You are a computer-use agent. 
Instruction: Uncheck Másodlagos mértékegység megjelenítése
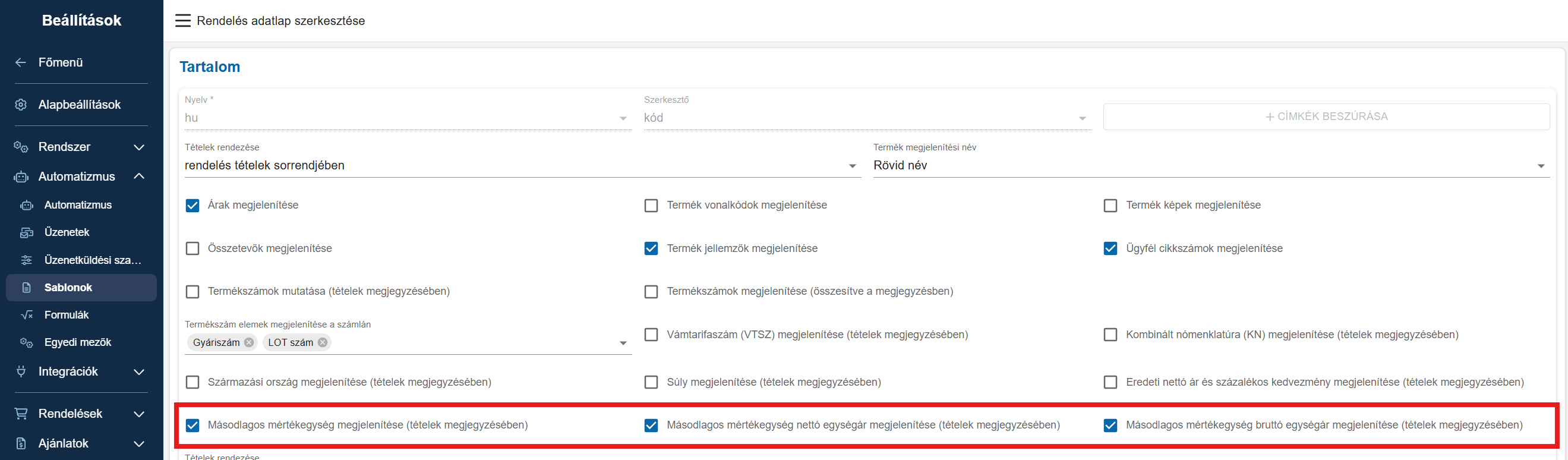pyautogui.click(x=193, y=426)
